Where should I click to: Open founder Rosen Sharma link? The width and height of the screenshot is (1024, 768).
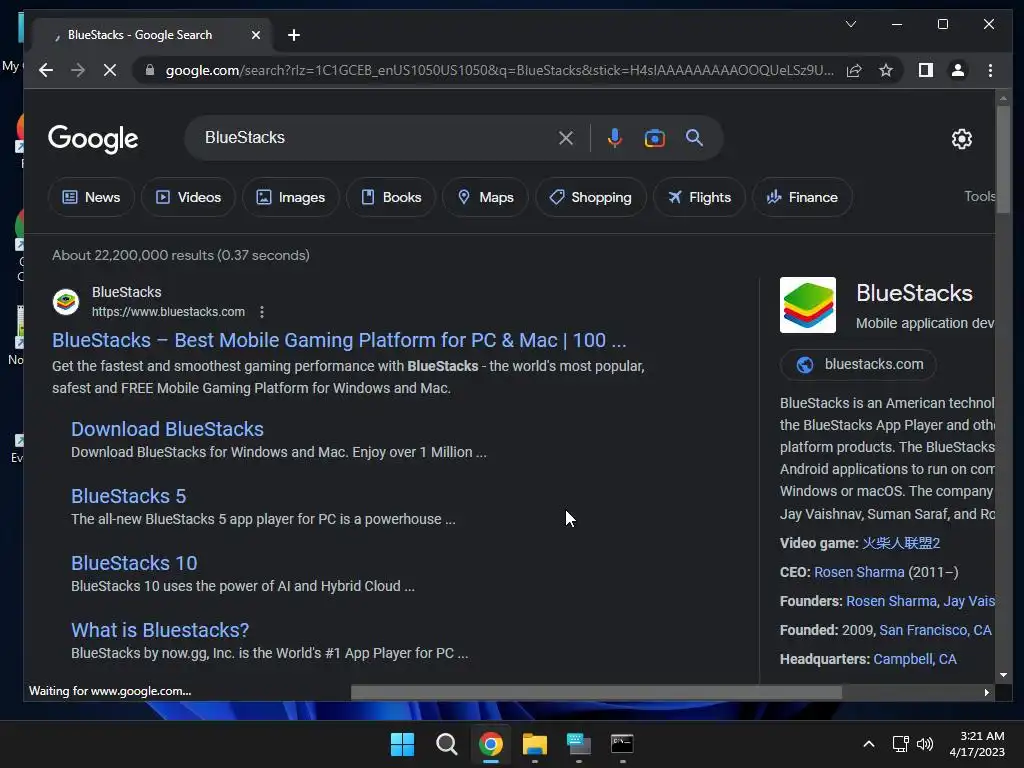(x=891, y=601)
